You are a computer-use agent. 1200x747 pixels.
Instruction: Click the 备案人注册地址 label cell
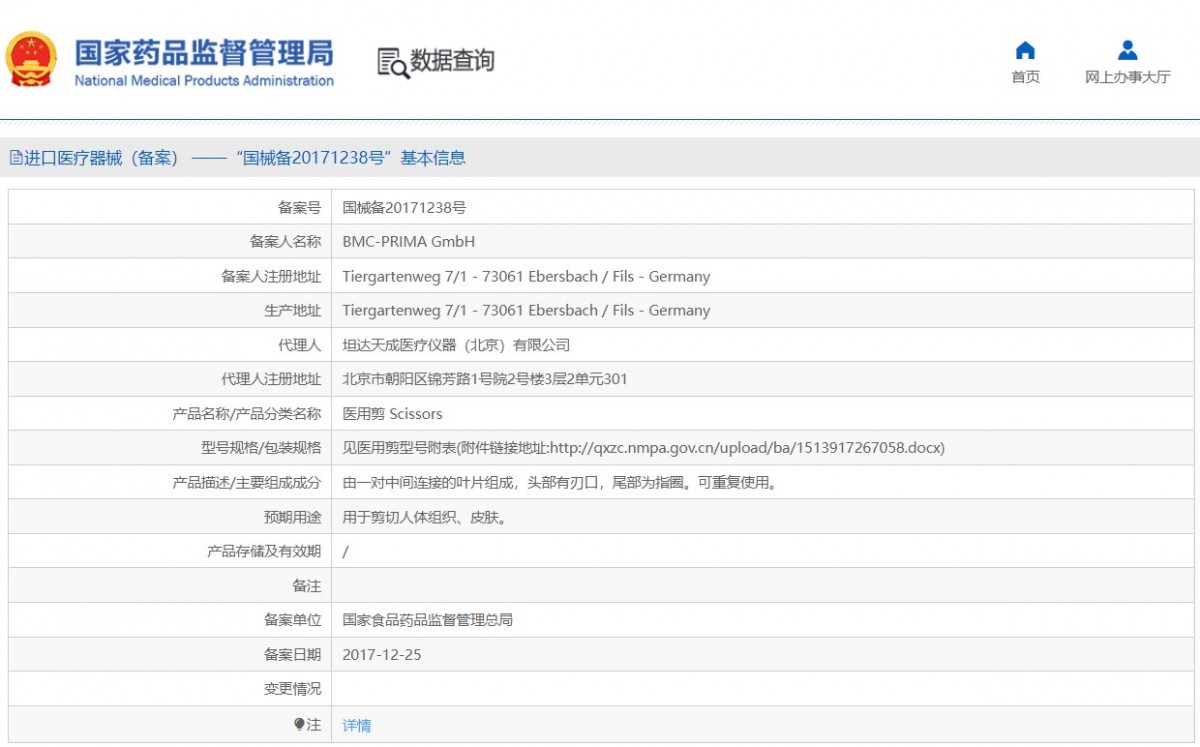170,276
